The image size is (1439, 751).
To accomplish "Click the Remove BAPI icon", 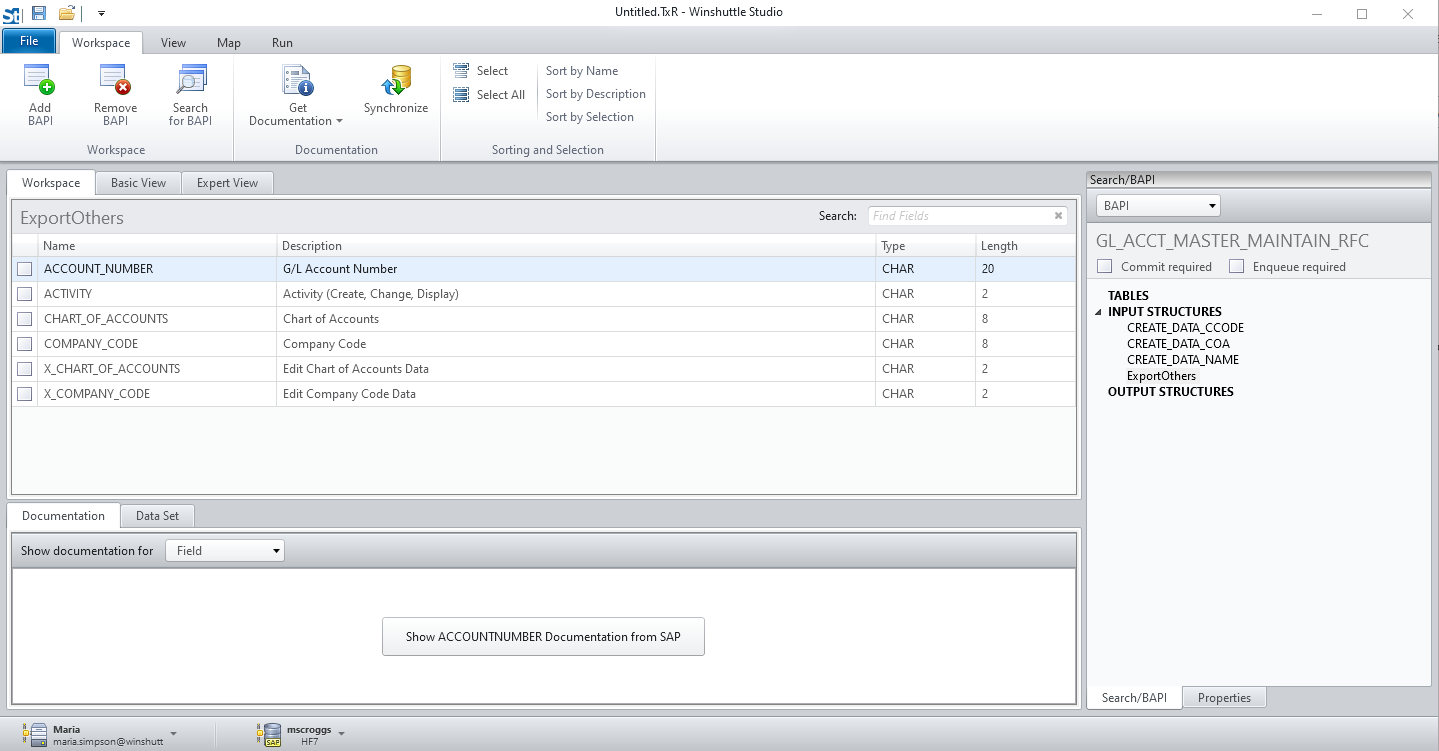I will point(115,80).
